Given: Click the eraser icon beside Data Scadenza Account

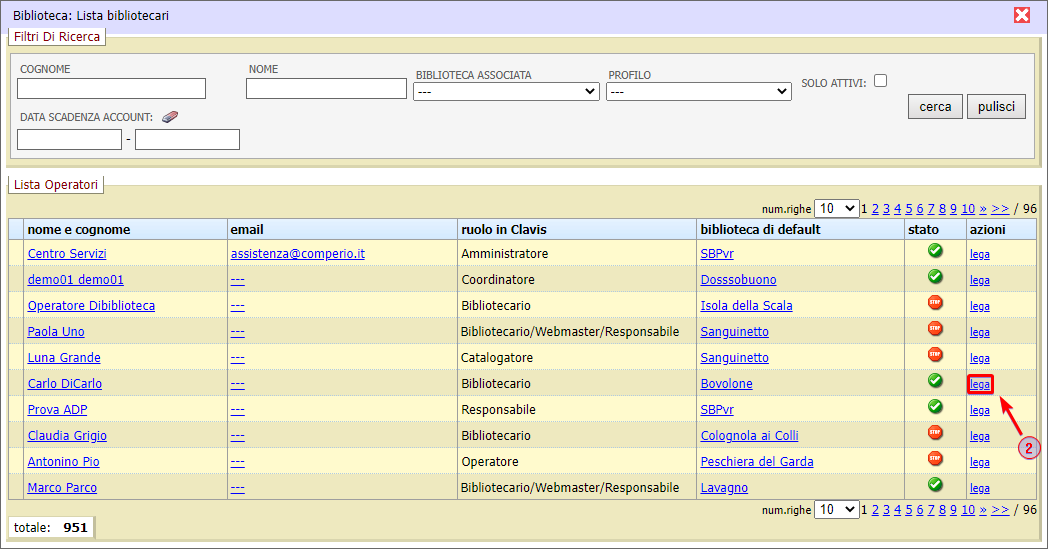Looking at the screenshot, I should 169,117.
